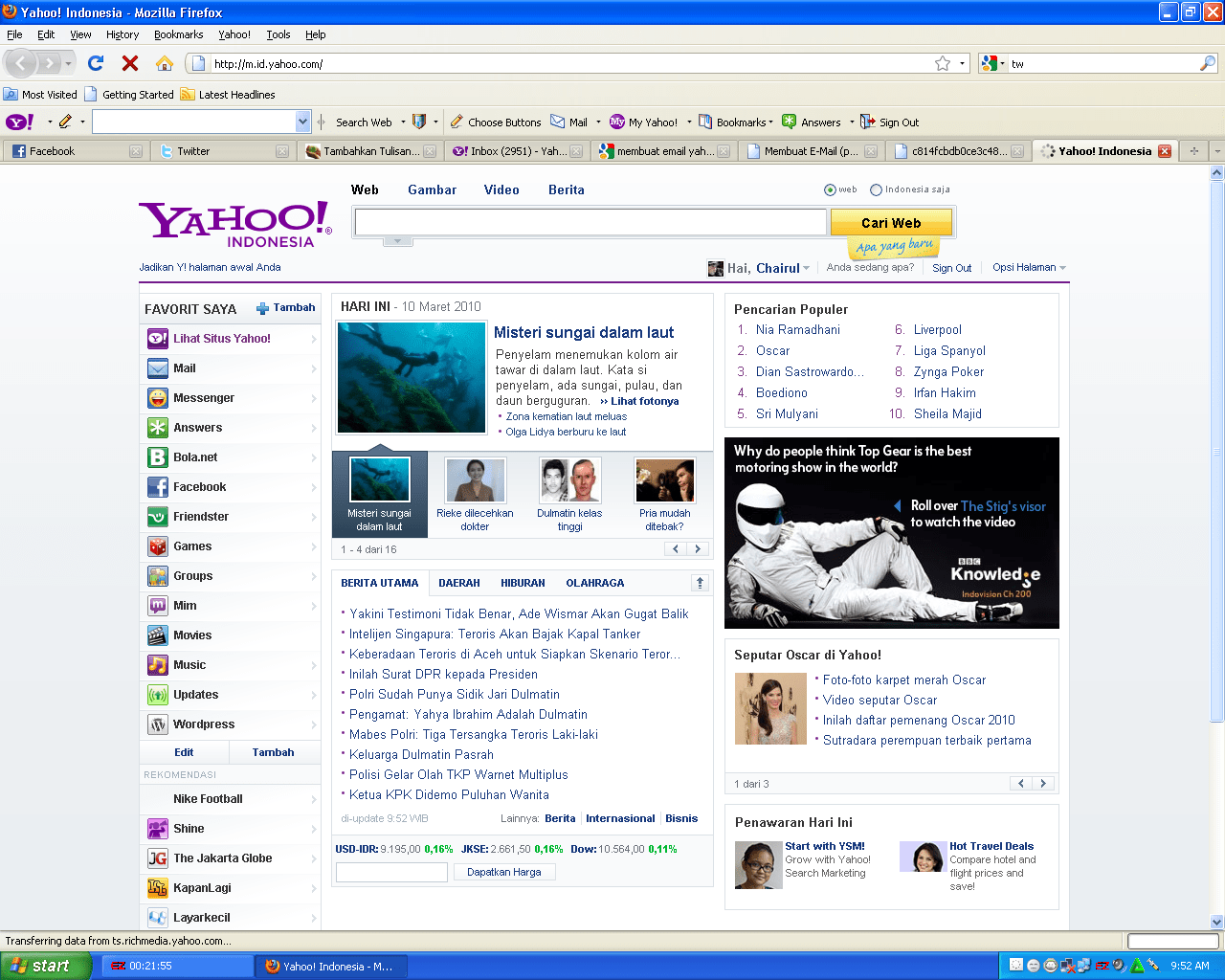The width and height of the screenshot is (1225, 980).
Task: Open Mim from the sidebar
Action: (230, 606)
